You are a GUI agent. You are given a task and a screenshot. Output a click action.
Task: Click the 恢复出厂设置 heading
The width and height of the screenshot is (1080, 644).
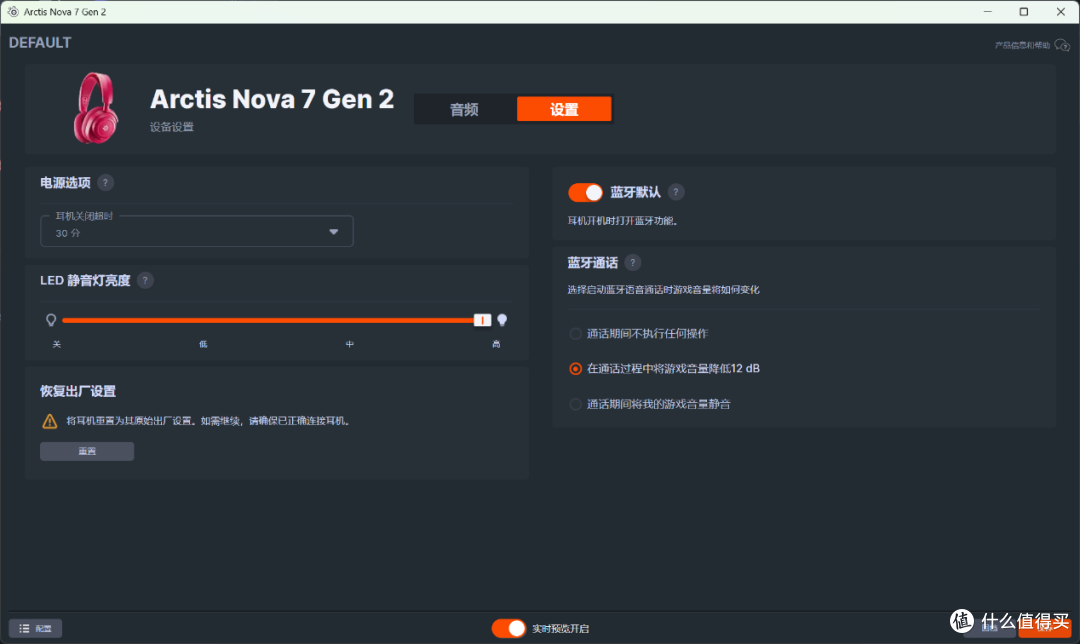coord(78,391)
